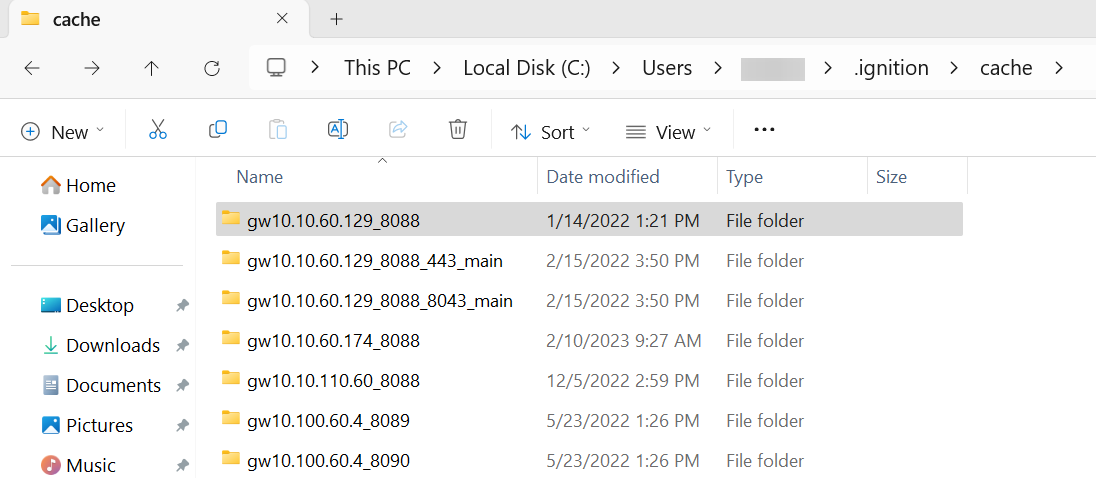1096x478 pixels.
Task: Click the Rename icon in toolbar
Action: coord(338,129)
